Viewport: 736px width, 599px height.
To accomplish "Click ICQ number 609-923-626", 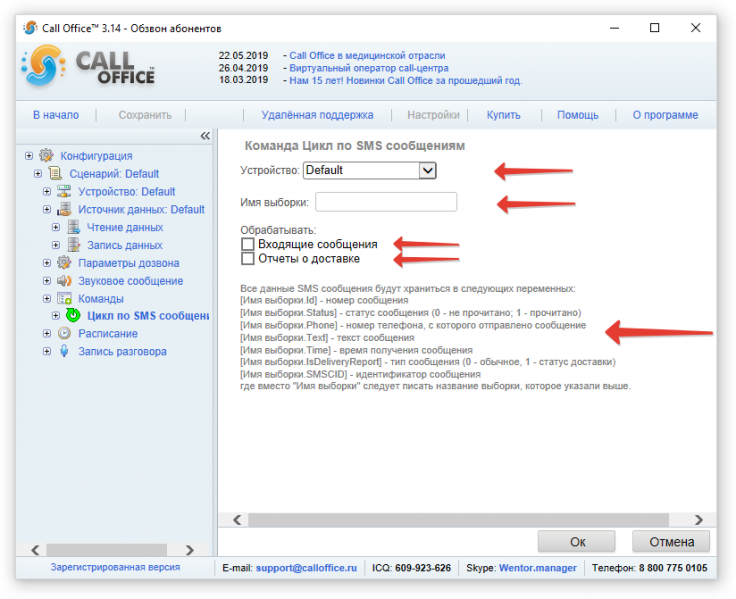I will point(423,568).
